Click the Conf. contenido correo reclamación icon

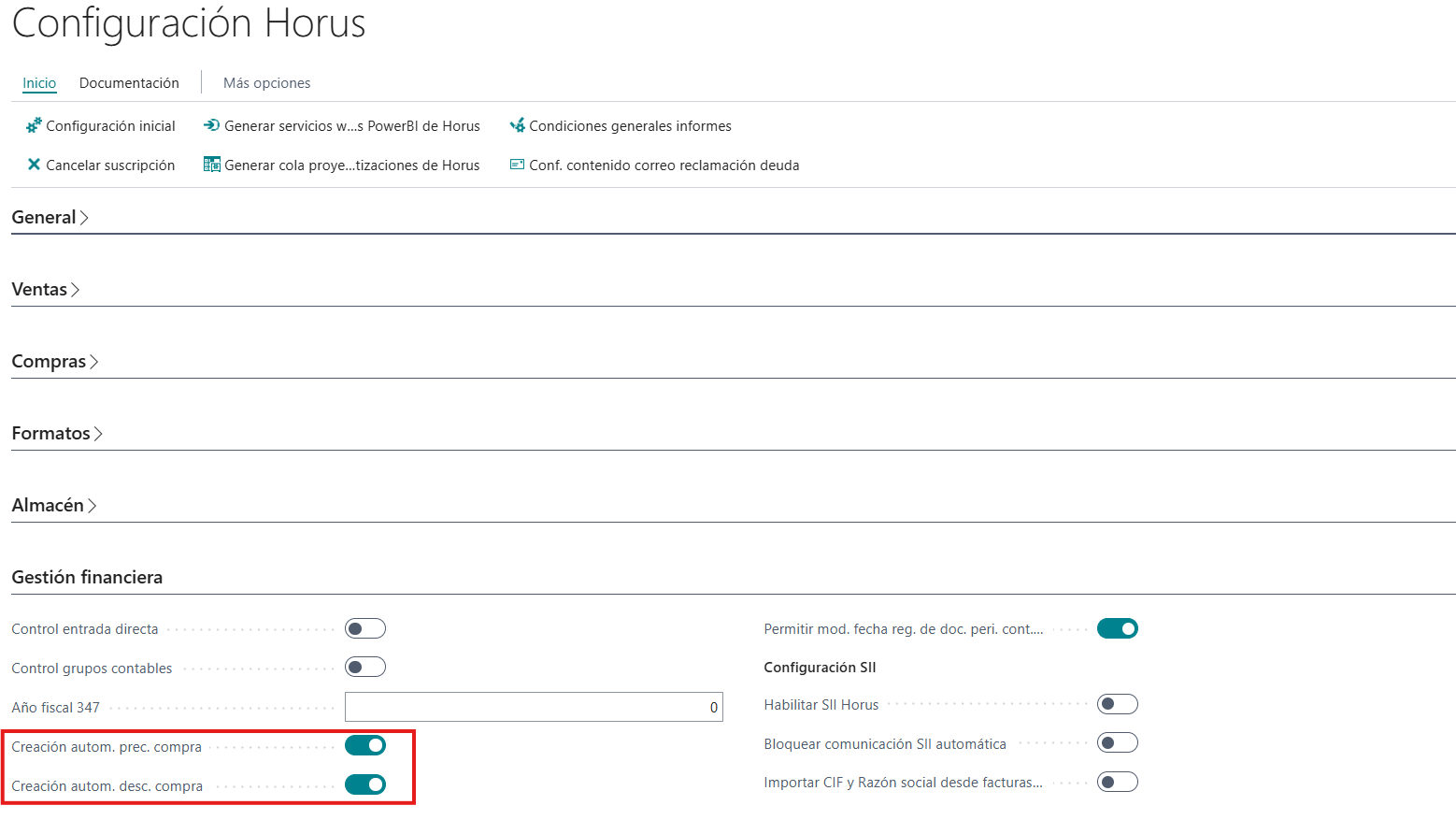pos(517,165)
